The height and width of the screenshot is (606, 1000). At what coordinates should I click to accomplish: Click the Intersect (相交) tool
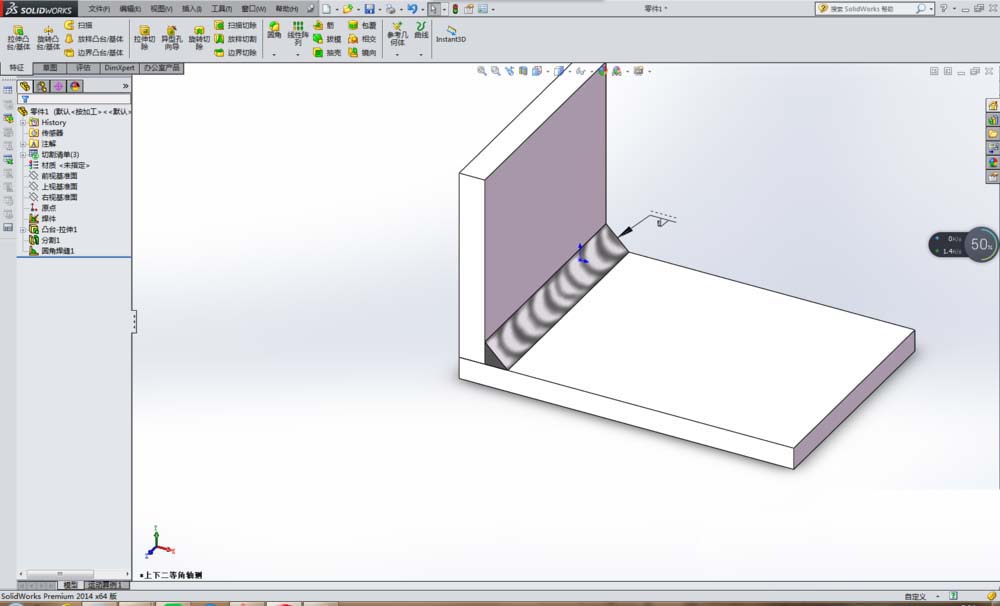click(x=362, y=39)
